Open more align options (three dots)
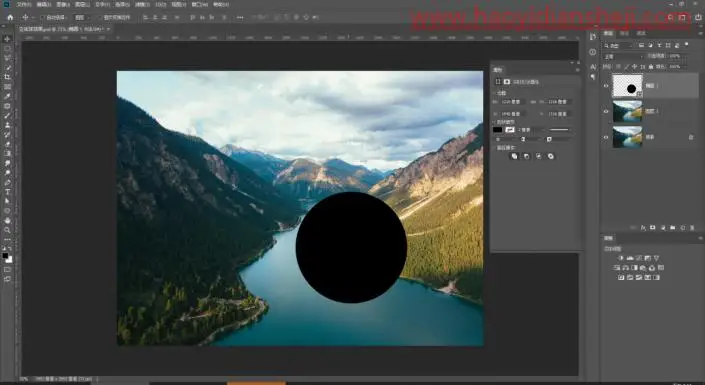 (240, 18)
